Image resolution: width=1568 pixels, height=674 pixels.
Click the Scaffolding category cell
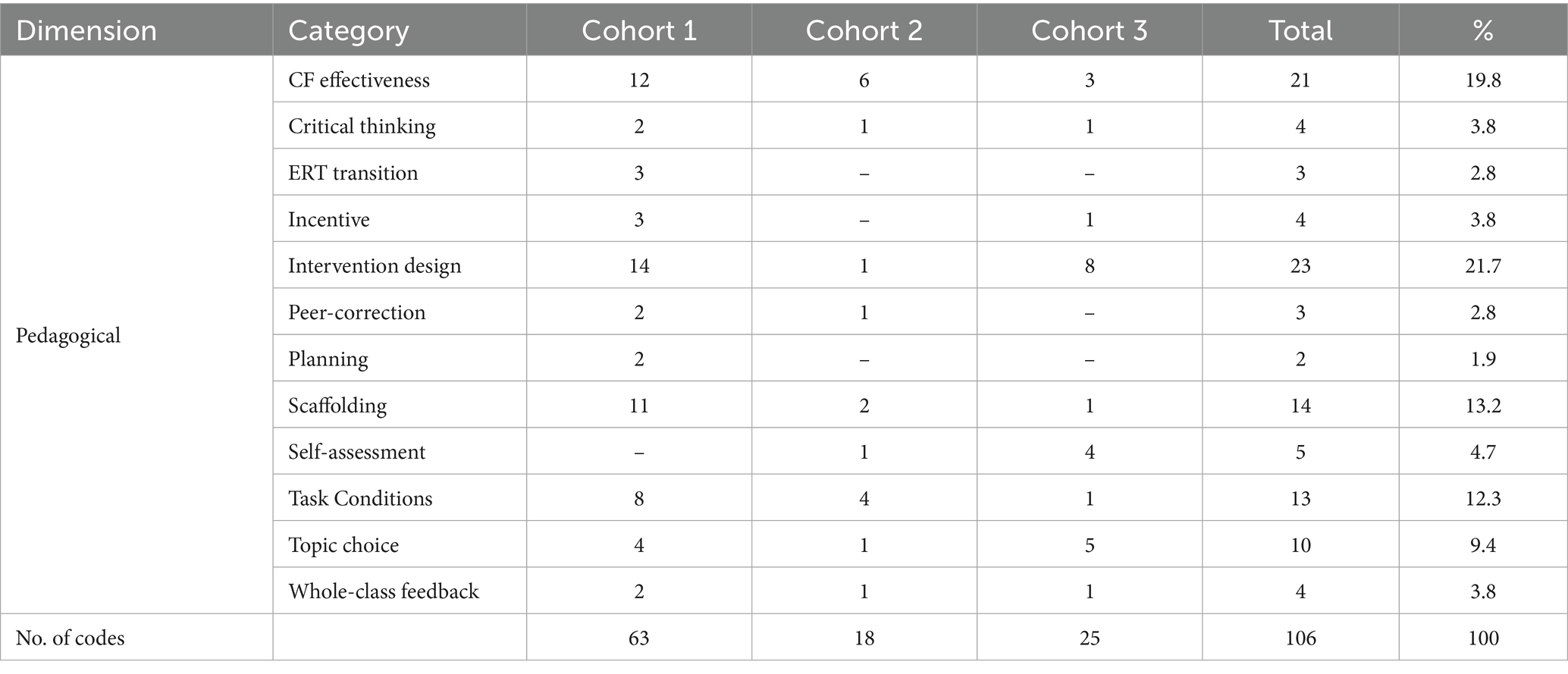tap(337, 406)
